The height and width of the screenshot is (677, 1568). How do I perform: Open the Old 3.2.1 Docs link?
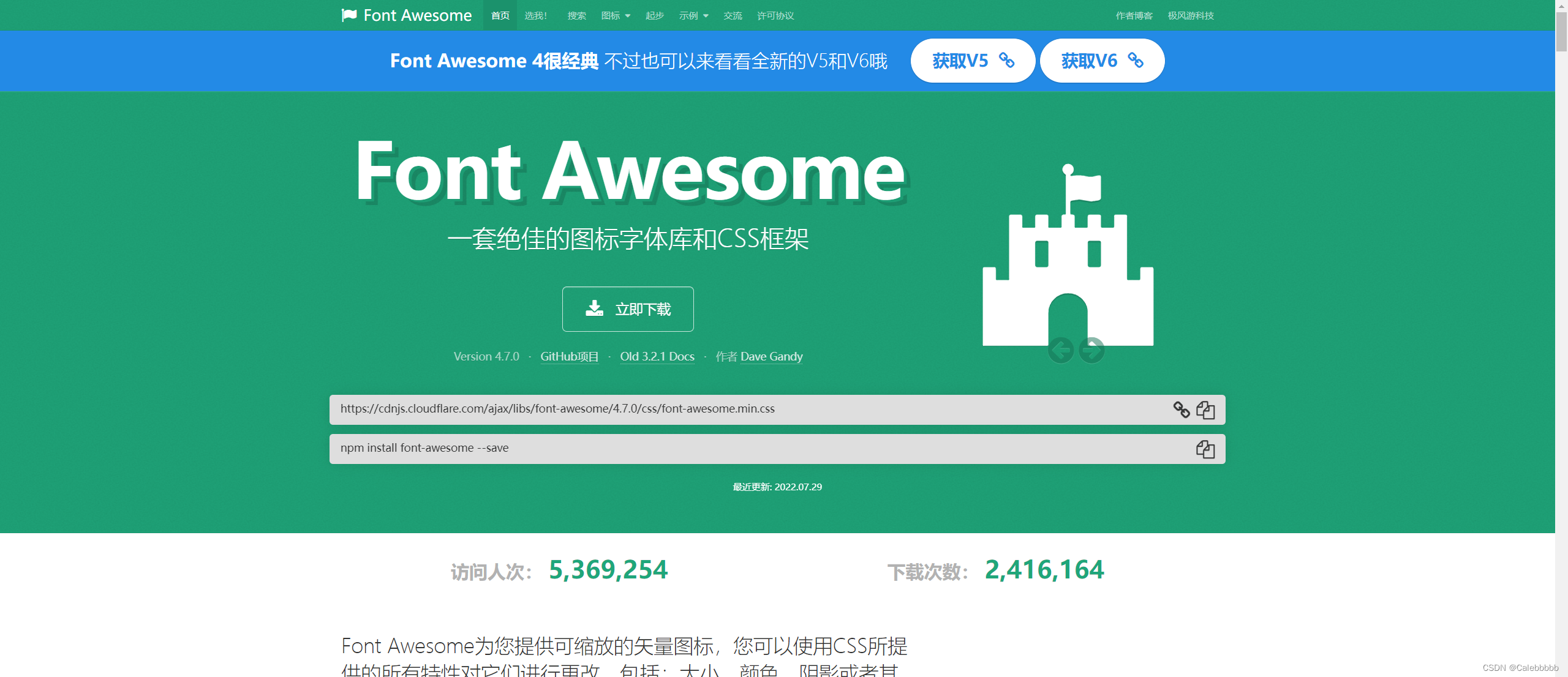[657, 356]
